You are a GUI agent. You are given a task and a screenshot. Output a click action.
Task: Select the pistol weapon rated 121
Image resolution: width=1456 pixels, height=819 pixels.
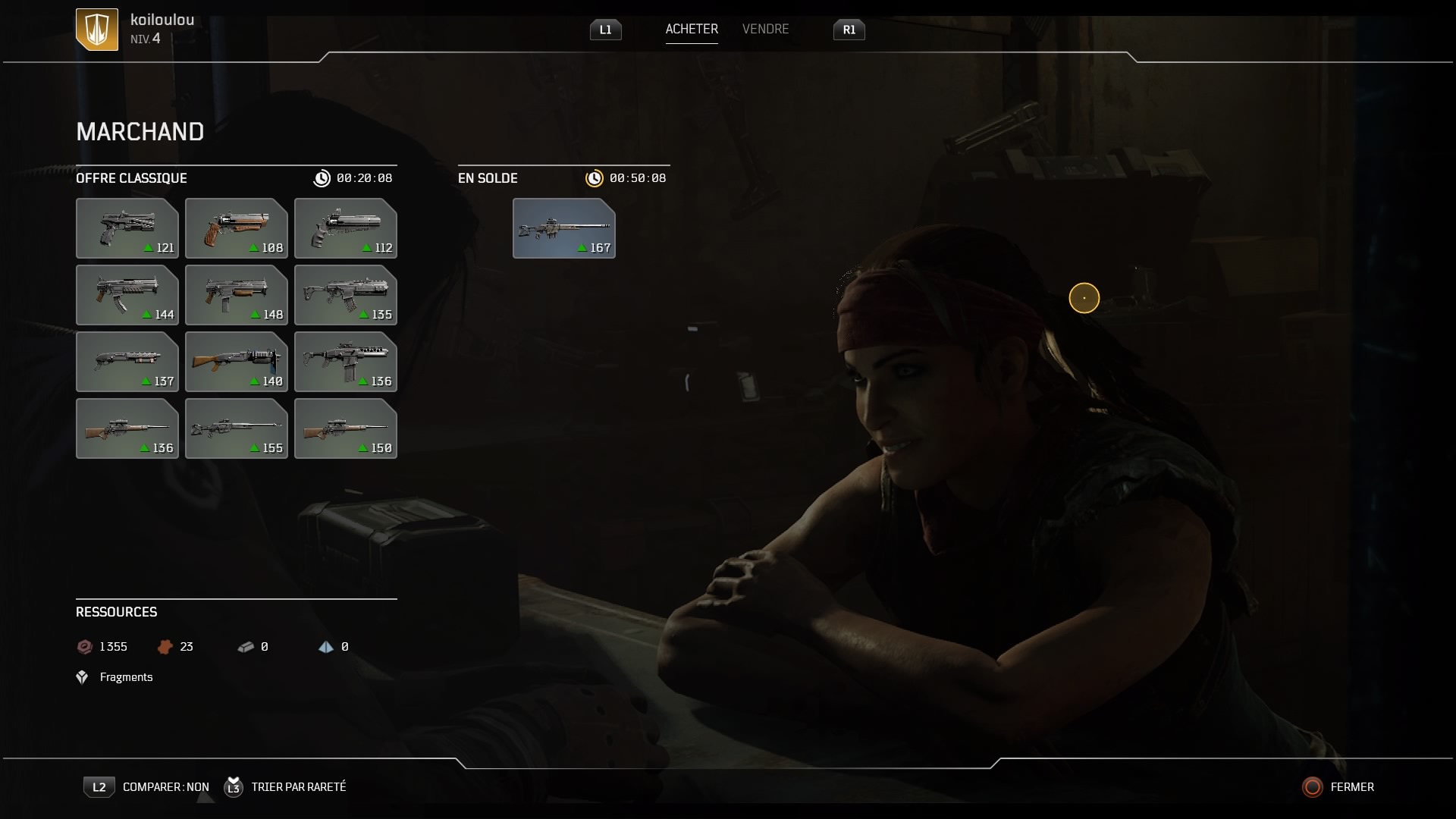coord(127,228)
